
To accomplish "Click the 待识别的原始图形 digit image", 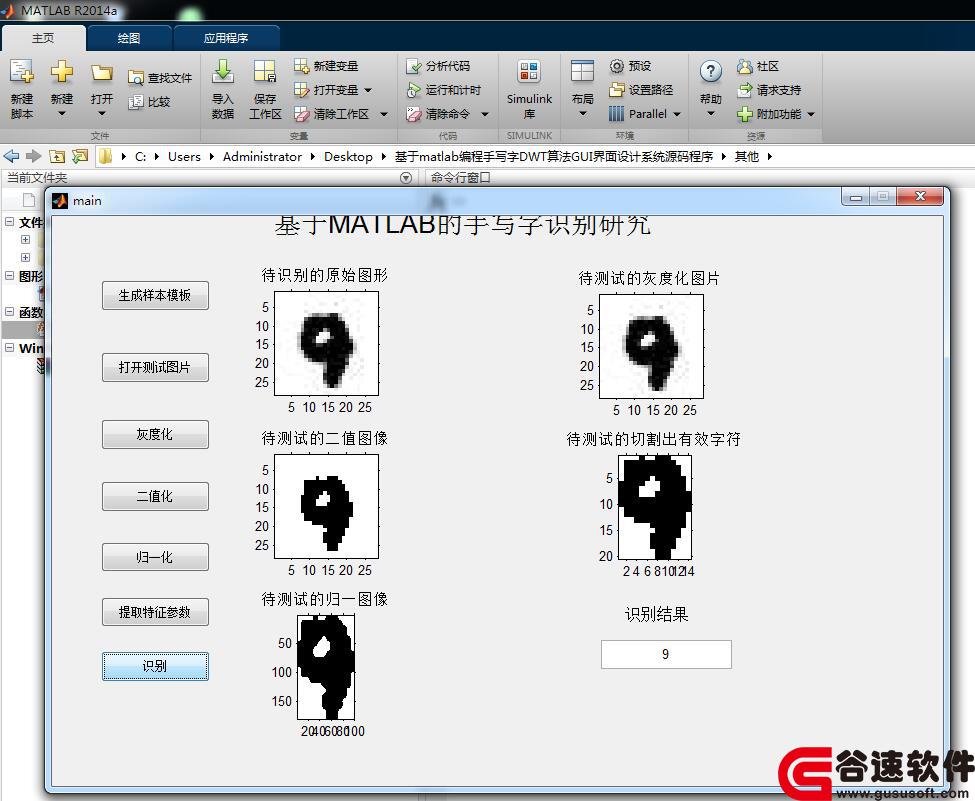I will tap(326, 343).
